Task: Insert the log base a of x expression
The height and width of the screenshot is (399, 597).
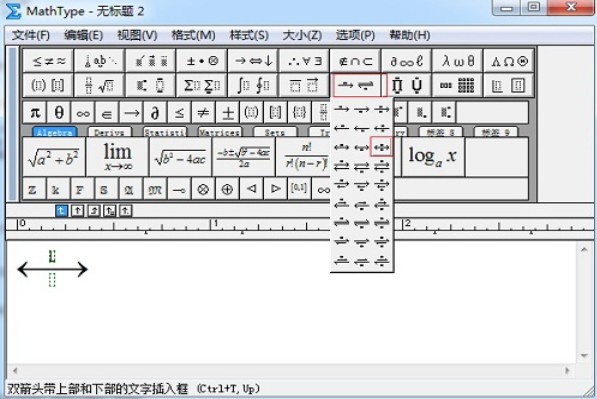Action: pyautogui.click(x=433, y=157)
